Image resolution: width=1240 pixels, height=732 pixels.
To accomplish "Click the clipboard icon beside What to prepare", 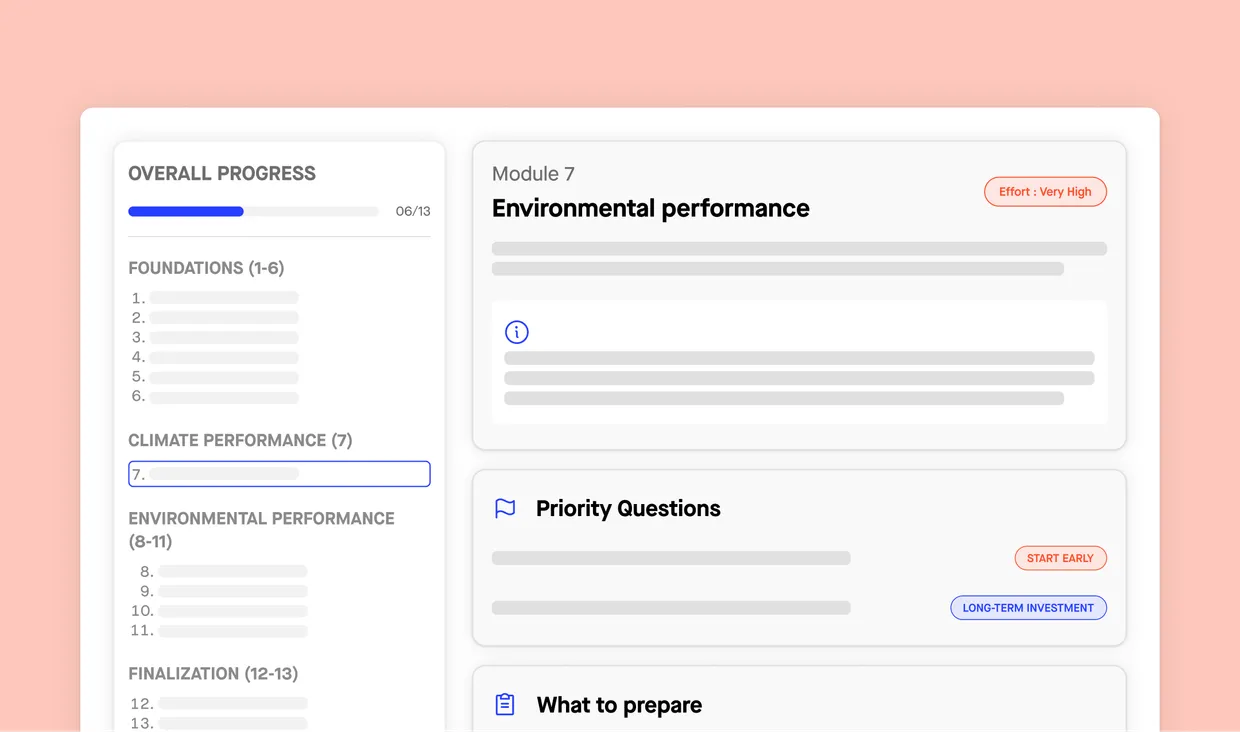I will 505,705.
